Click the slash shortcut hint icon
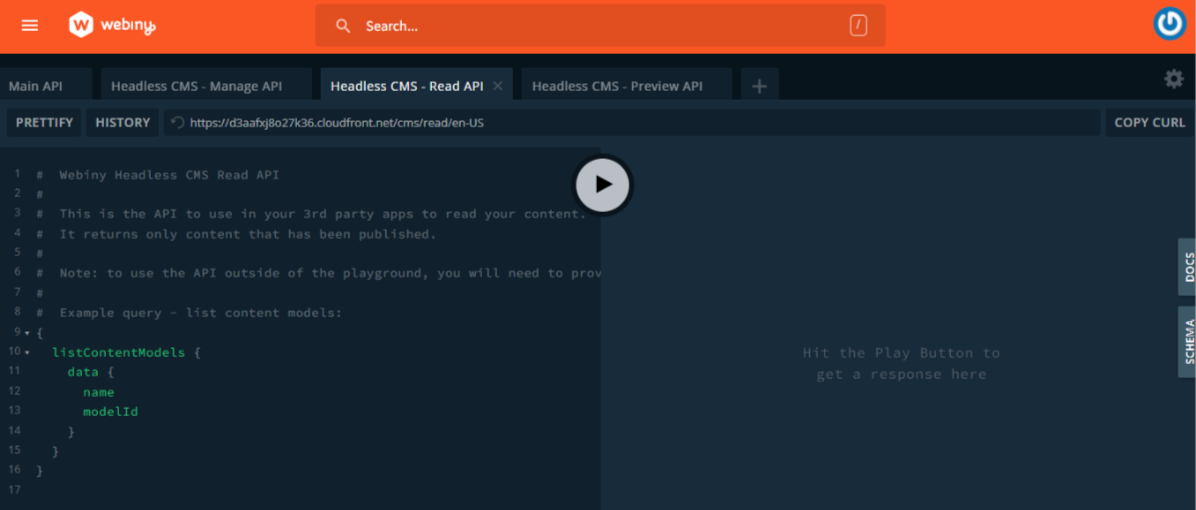 tap(859, 26)
